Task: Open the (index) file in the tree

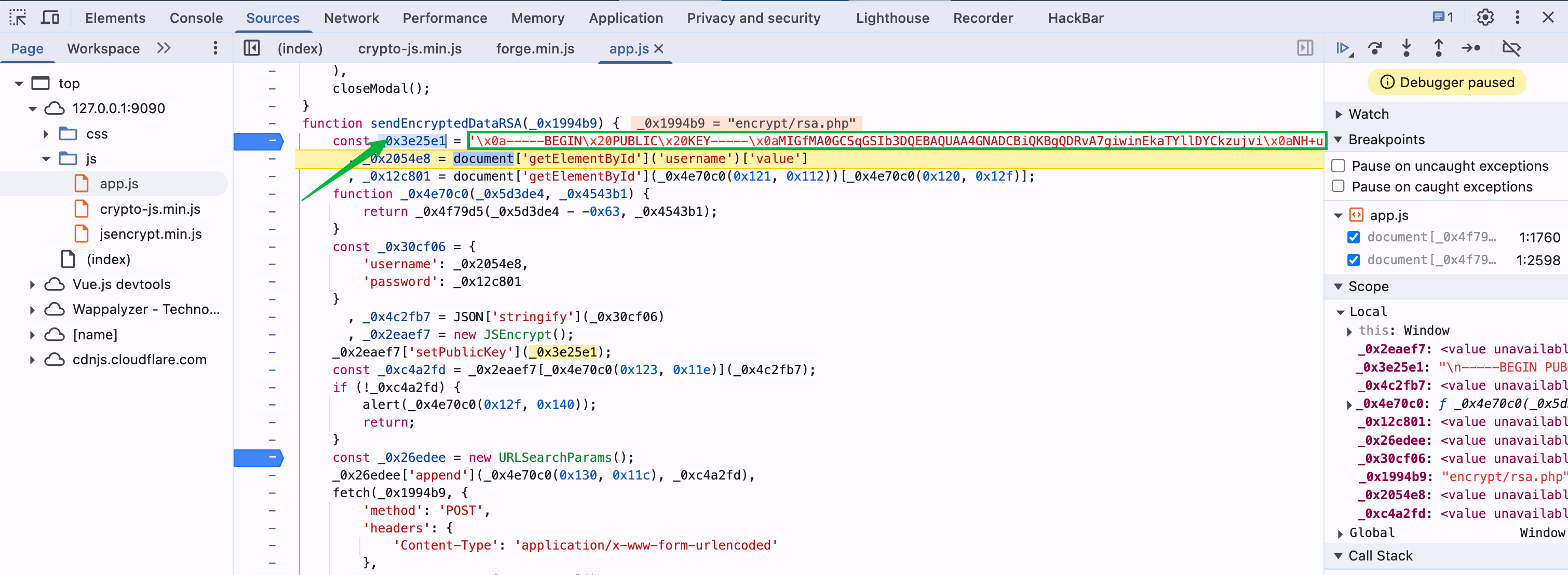Action: (109, 260)
